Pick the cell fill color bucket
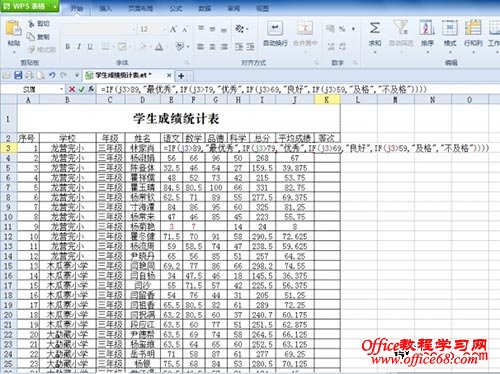Image resolution: width=500 pixels, height=374 pixels. tap(142, 47)
